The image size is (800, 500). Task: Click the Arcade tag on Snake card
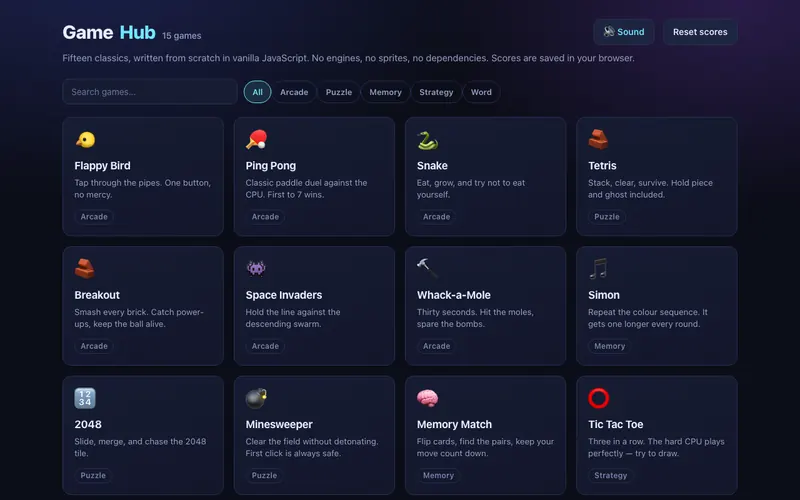tap(436, 217)
